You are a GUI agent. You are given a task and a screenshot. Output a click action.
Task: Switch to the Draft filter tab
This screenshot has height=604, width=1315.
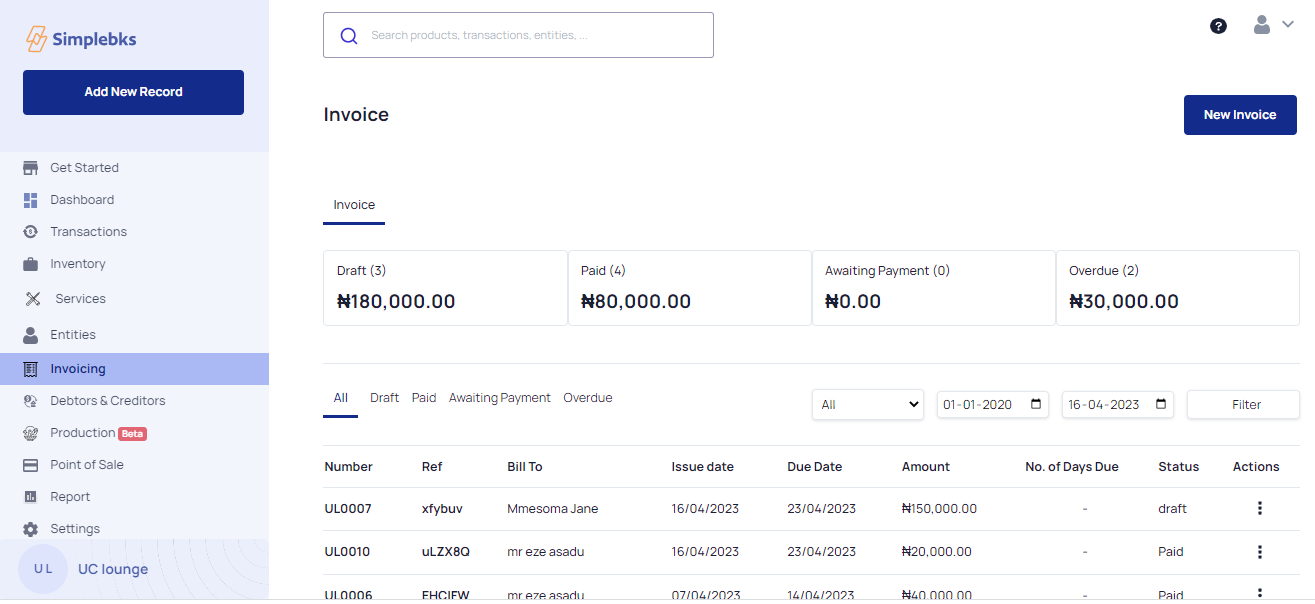tap(384, 398)
